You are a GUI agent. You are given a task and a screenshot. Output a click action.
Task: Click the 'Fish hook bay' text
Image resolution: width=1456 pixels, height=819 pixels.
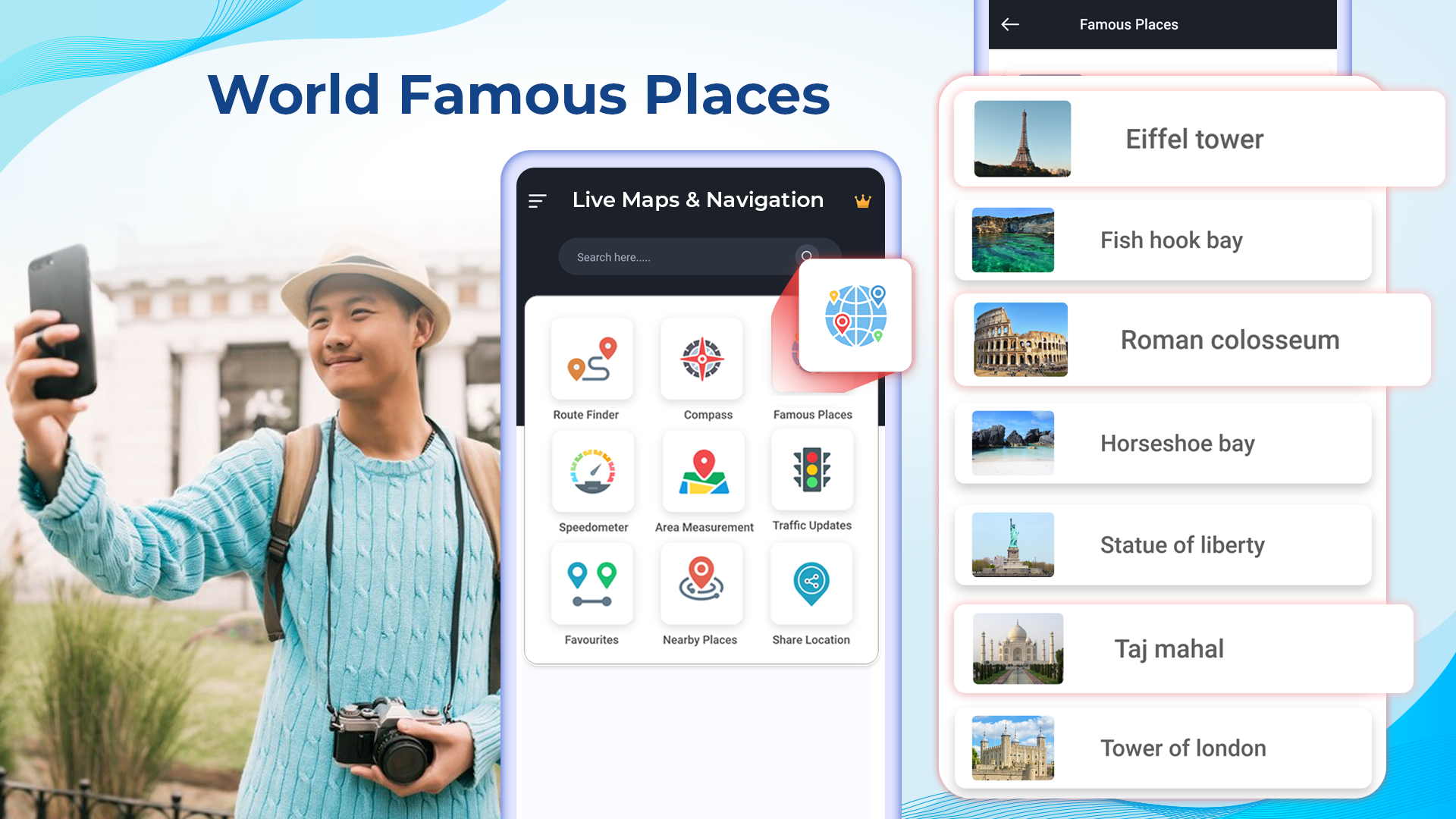tap(1172, 240)
